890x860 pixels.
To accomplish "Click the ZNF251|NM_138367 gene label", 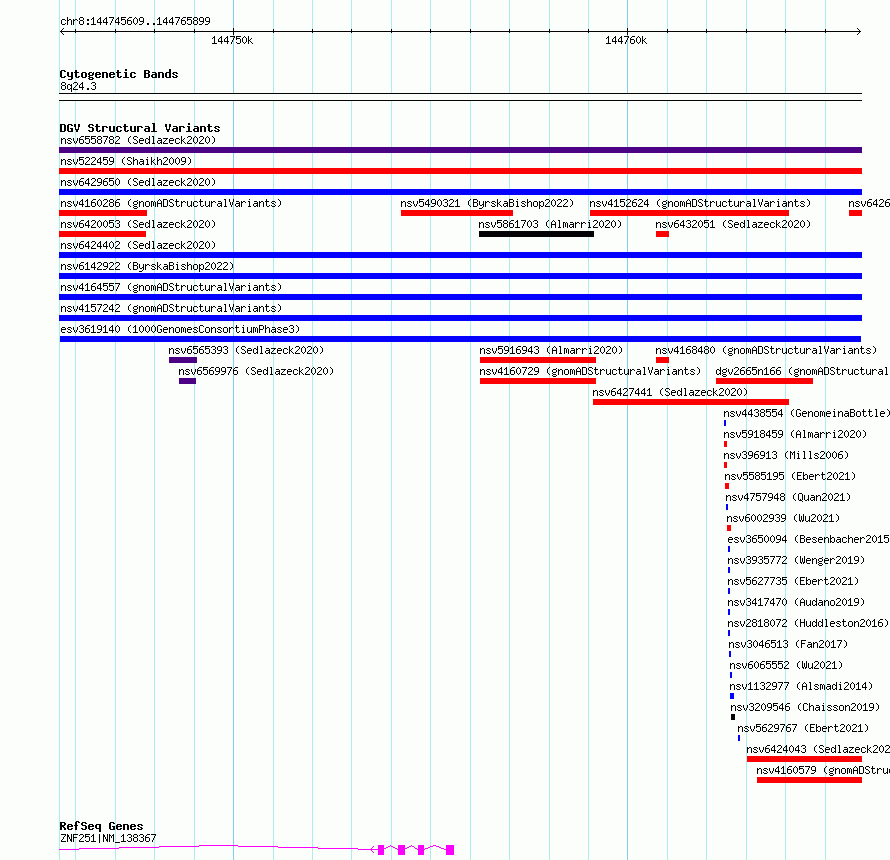I will tap(108, 838).
